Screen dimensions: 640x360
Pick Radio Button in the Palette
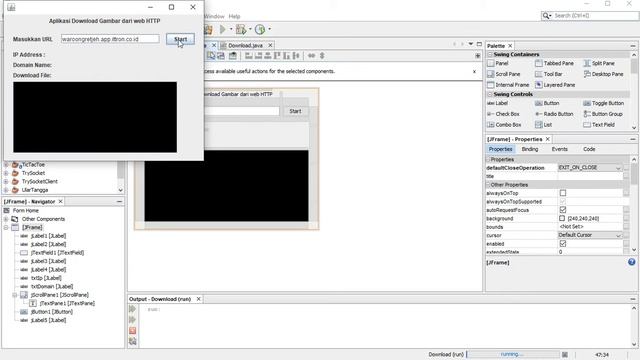tap(554, 114)
